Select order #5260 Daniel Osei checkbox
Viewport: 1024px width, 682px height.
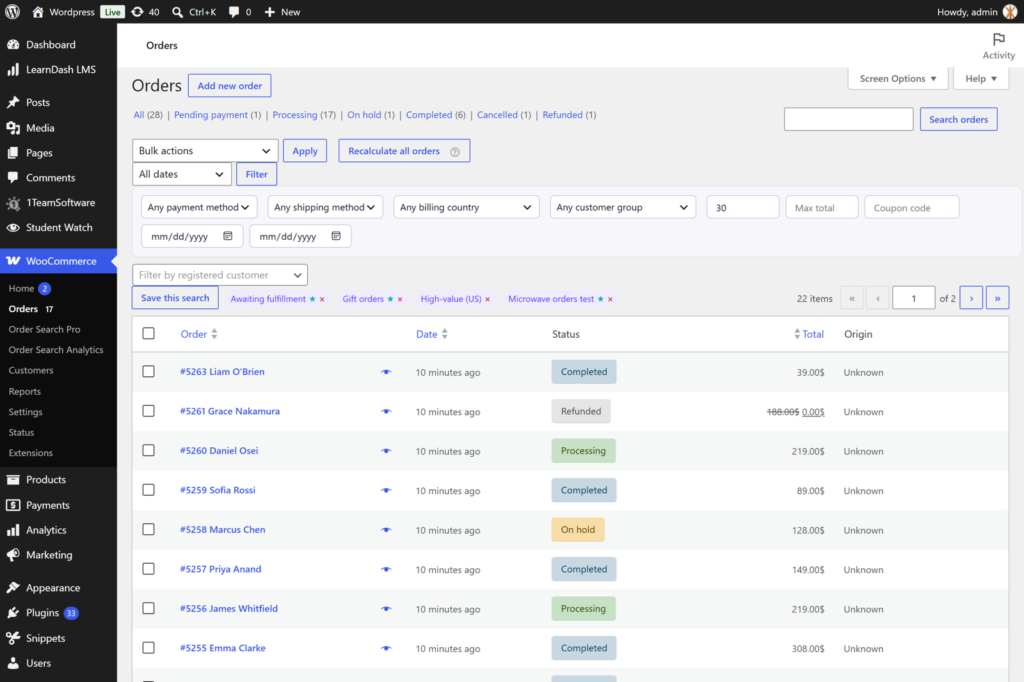[x=149, y=450]
